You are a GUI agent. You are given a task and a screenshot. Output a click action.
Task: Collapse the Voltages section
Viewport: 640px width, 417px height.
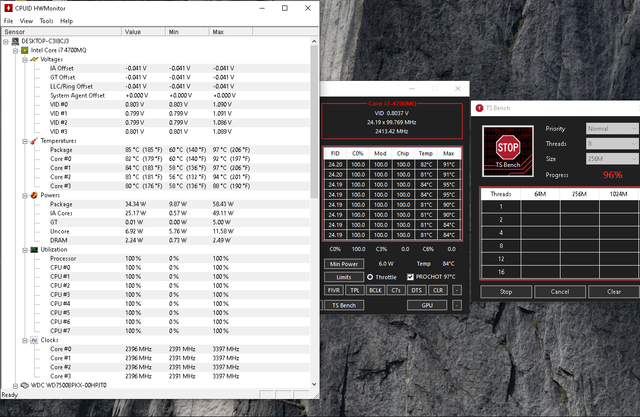[x=25, y=60]
